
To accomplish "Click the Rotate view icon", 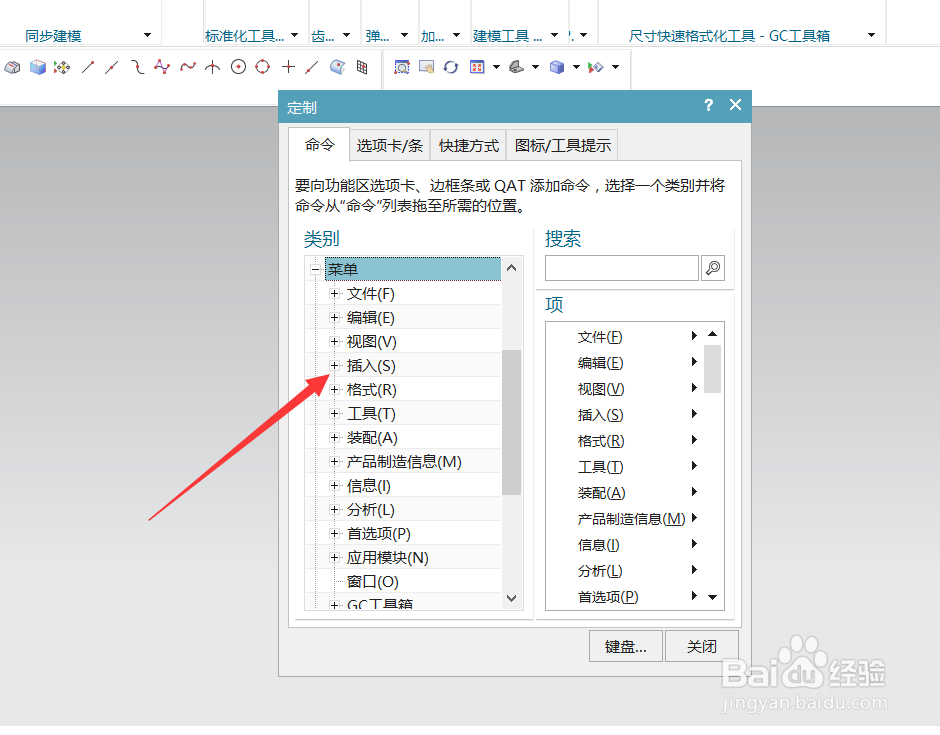I will 452,68.
